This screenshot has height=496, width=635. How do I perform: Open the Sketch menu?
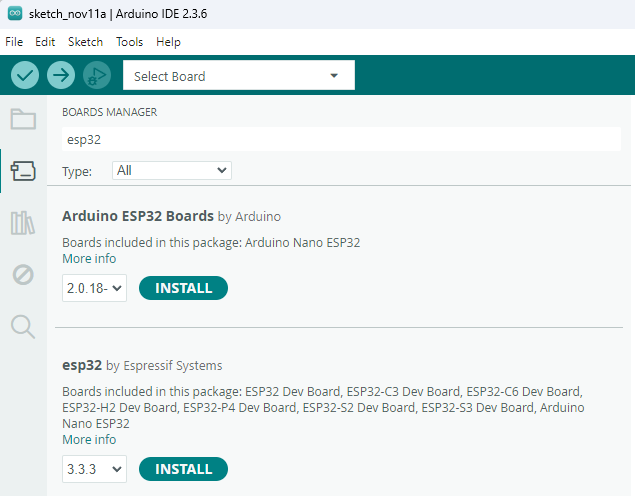(x=85, y=42)
